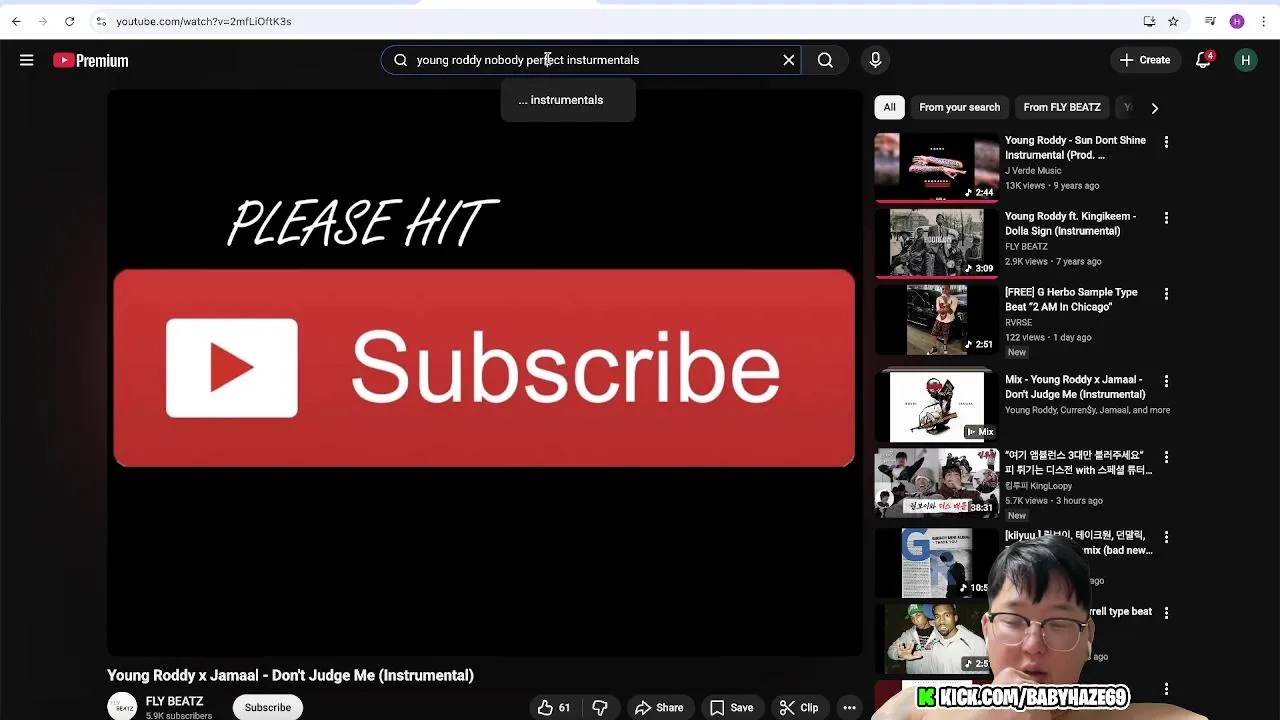Image resolution: width=1280 pixels, height=720 pixels.
Task: Open options for the KingLoopy video
Action: tap(1166, 457)
